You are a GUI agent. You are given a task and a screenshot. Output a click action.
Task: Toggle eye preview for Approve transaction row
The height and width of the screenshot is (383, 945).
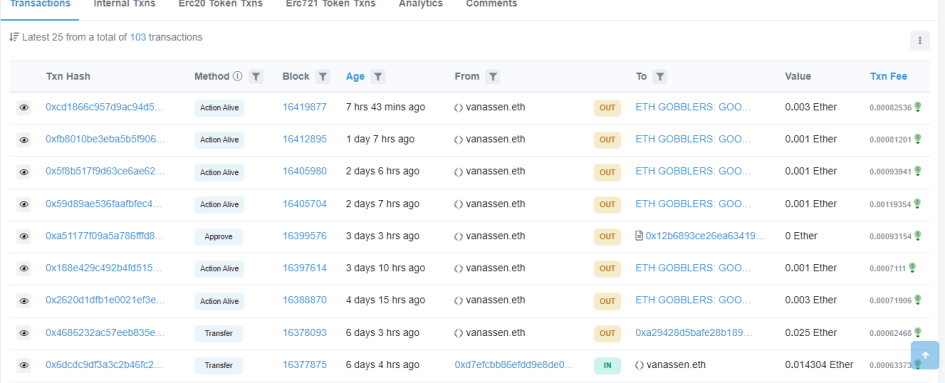click(24, 236)
